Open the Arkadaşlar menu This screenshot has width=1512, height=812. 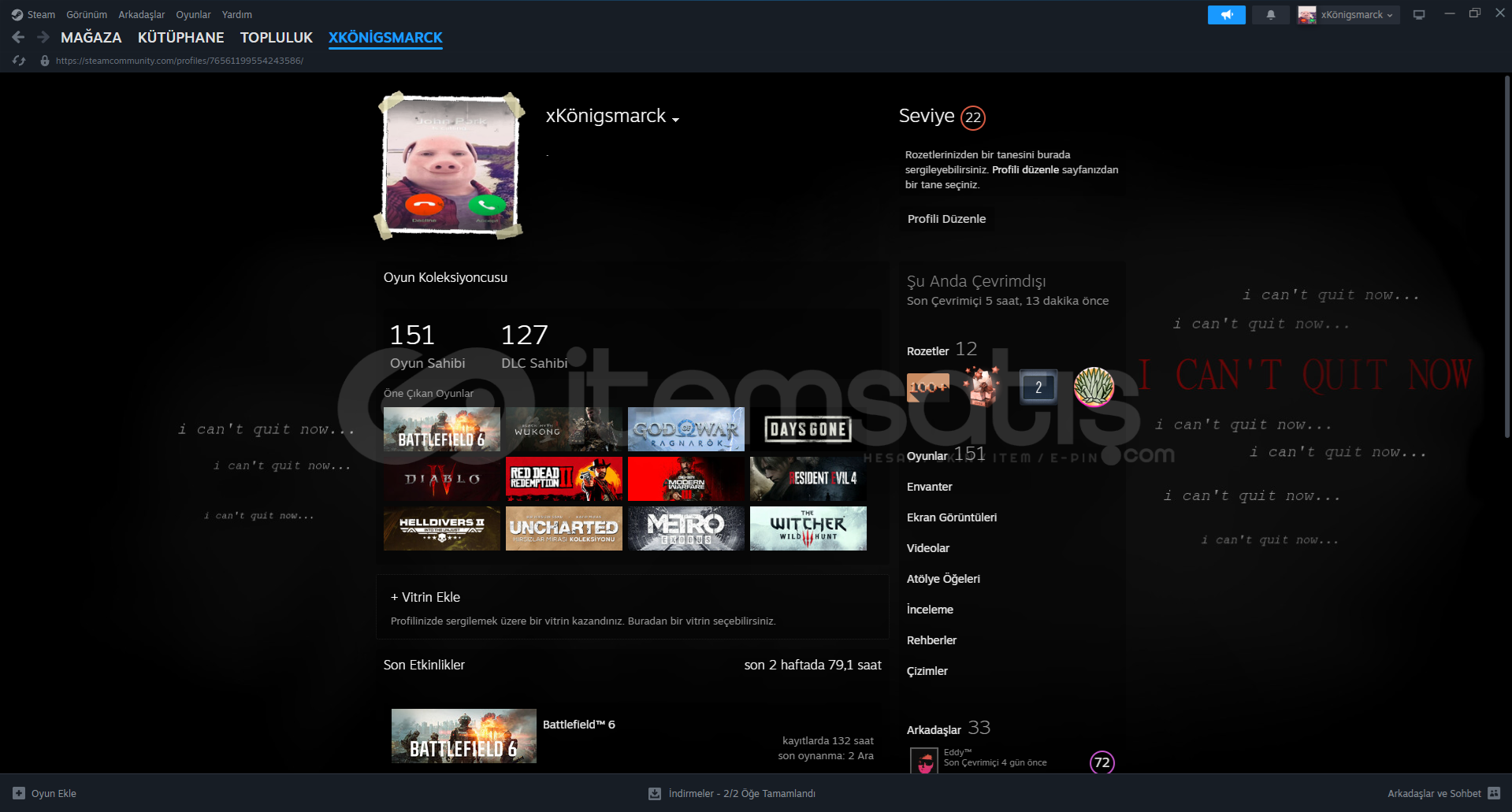(142, 15)
